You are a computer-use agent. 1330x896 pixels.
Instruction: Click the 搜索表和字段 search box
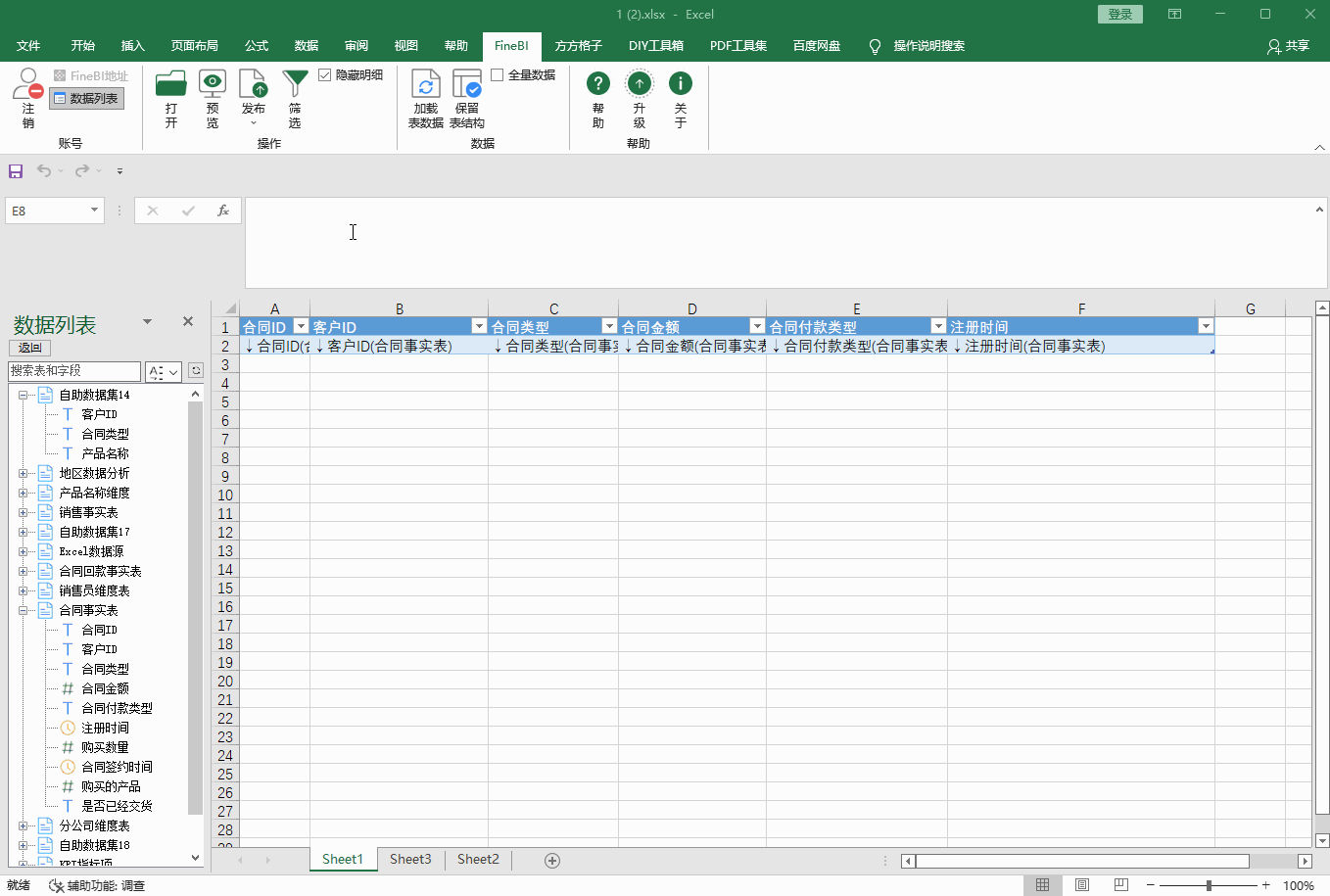tap(74, 371)
